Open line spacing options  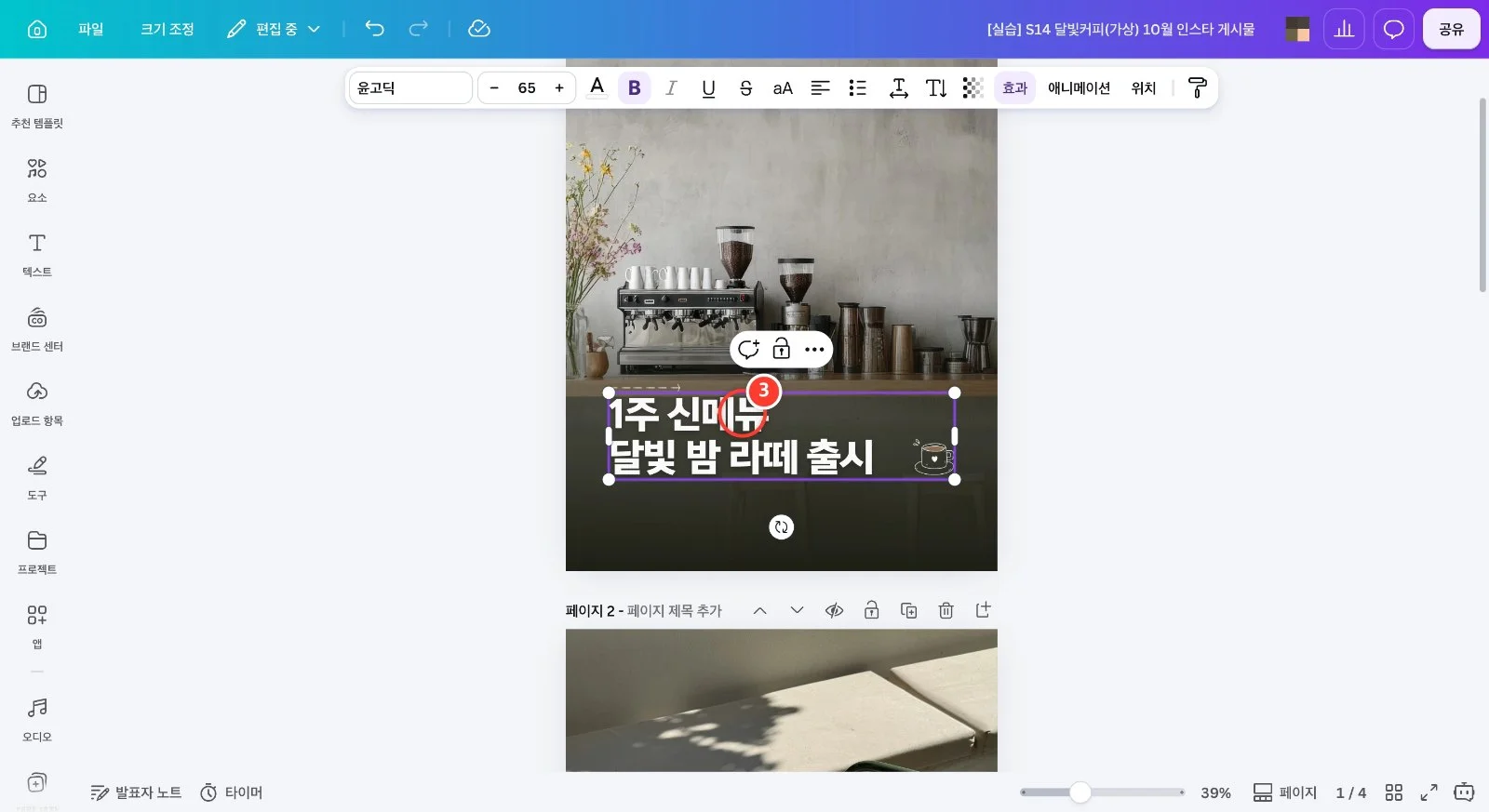[x=898, y=87]
